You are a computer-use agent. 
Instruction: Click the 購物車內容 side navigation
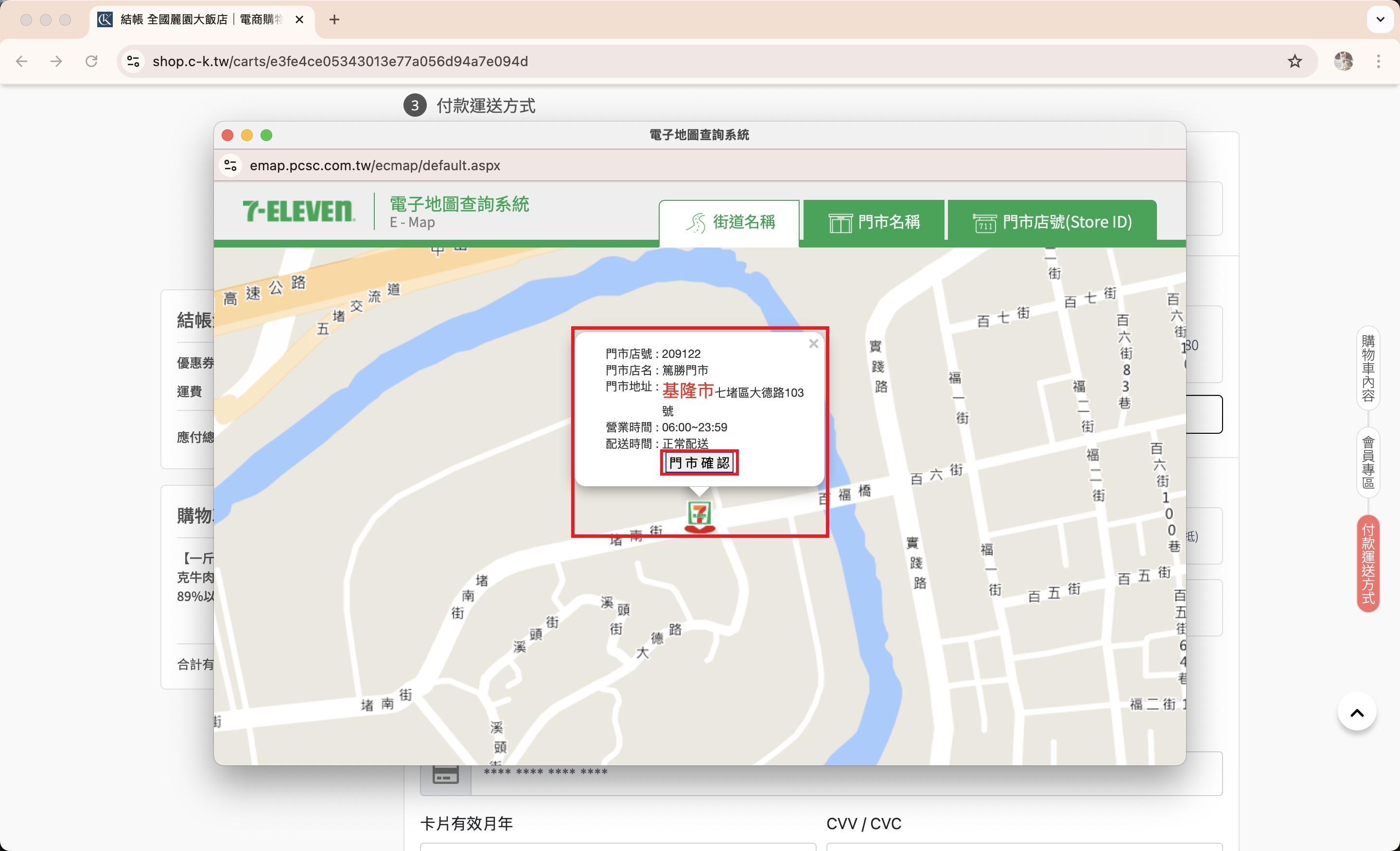tap(1368, 368)
